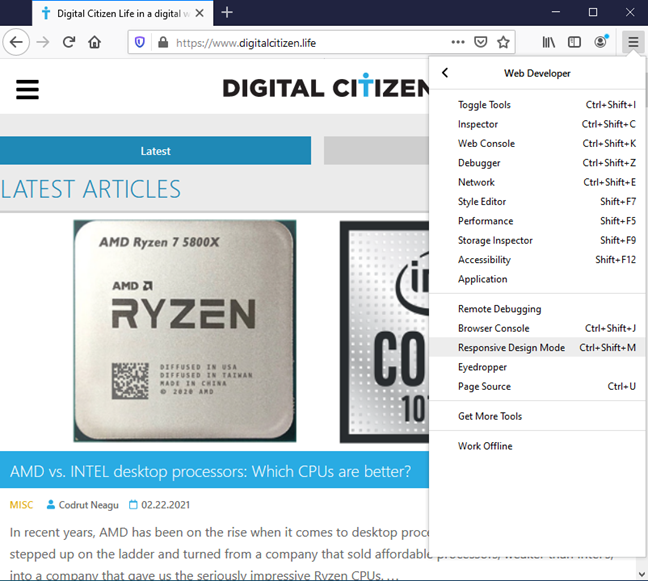Open the Web Console

(x=537, y=144)
